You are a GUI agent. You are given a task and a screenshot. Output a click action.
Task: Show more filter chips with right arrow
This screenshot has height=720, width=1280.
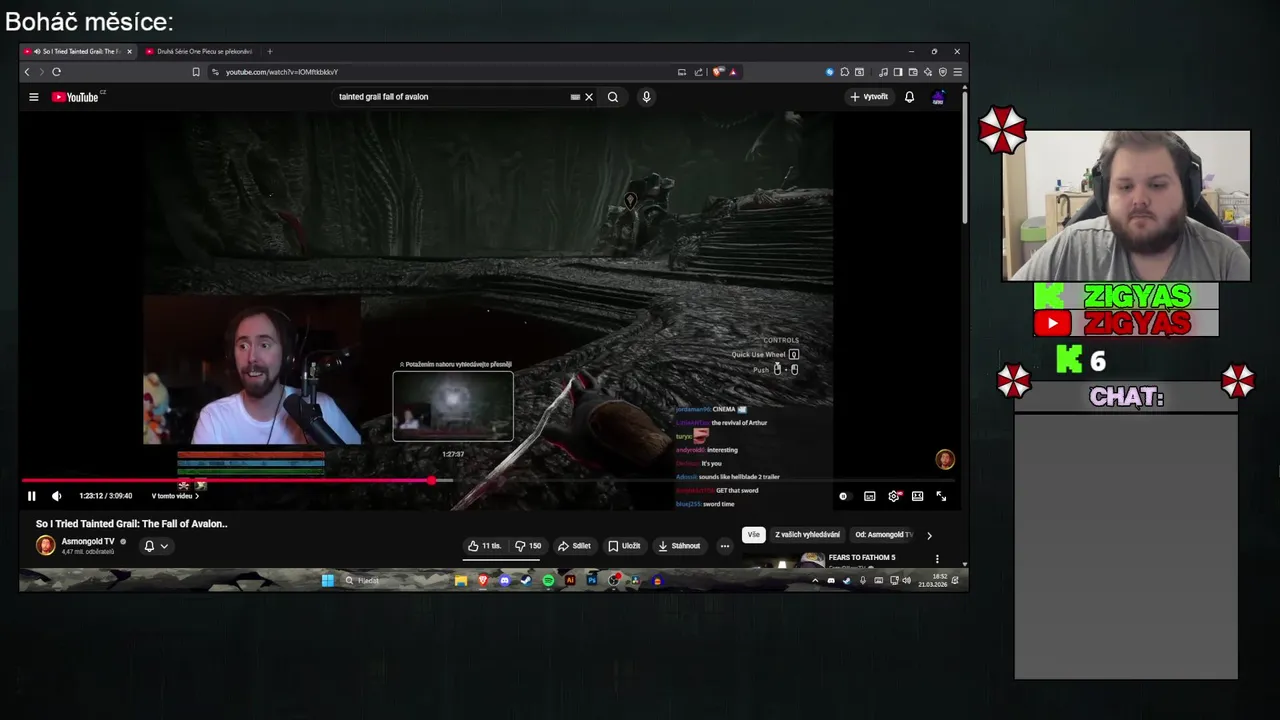tap(929, 535)
